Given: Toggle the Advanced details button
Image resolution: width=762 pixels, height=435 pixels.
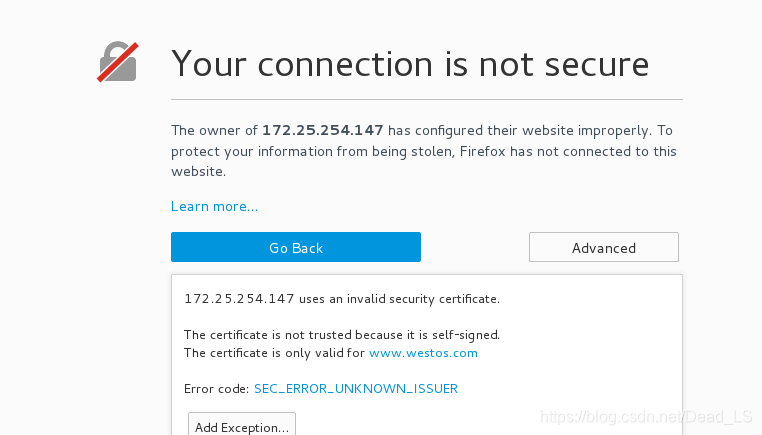Looking at the screenshot, I should click(x=604, y=247).
